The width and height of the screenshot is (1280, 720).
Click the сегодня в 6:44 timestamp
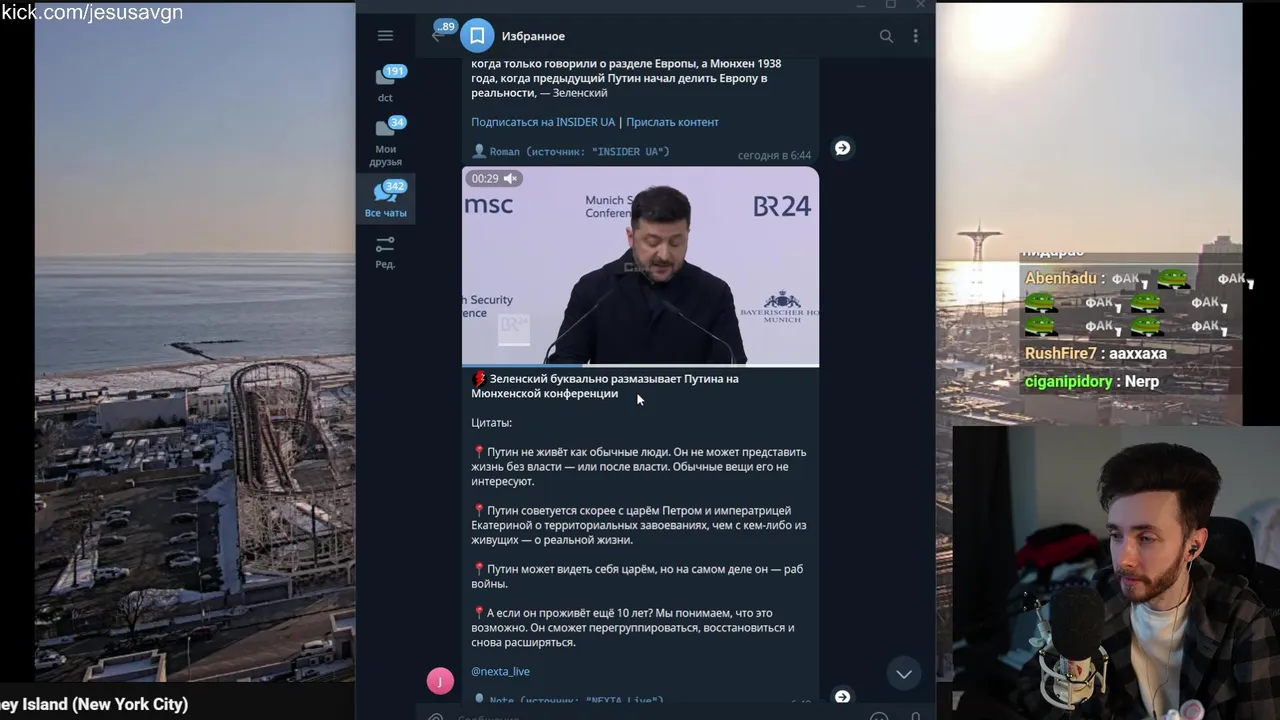[x=775, y=155]
